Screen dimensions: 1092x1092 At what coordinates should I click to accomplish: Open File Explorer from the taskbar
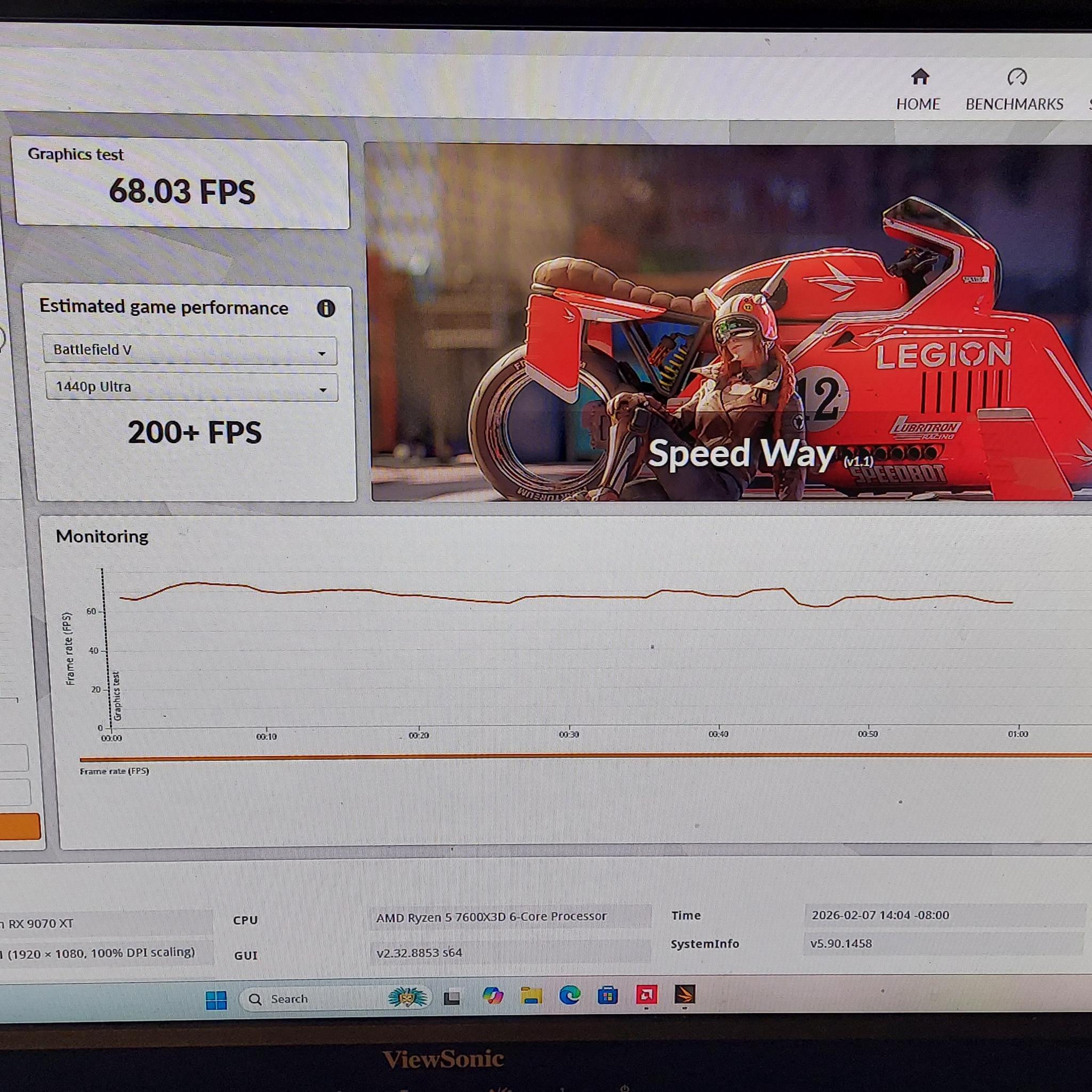[x=531, y=995]
